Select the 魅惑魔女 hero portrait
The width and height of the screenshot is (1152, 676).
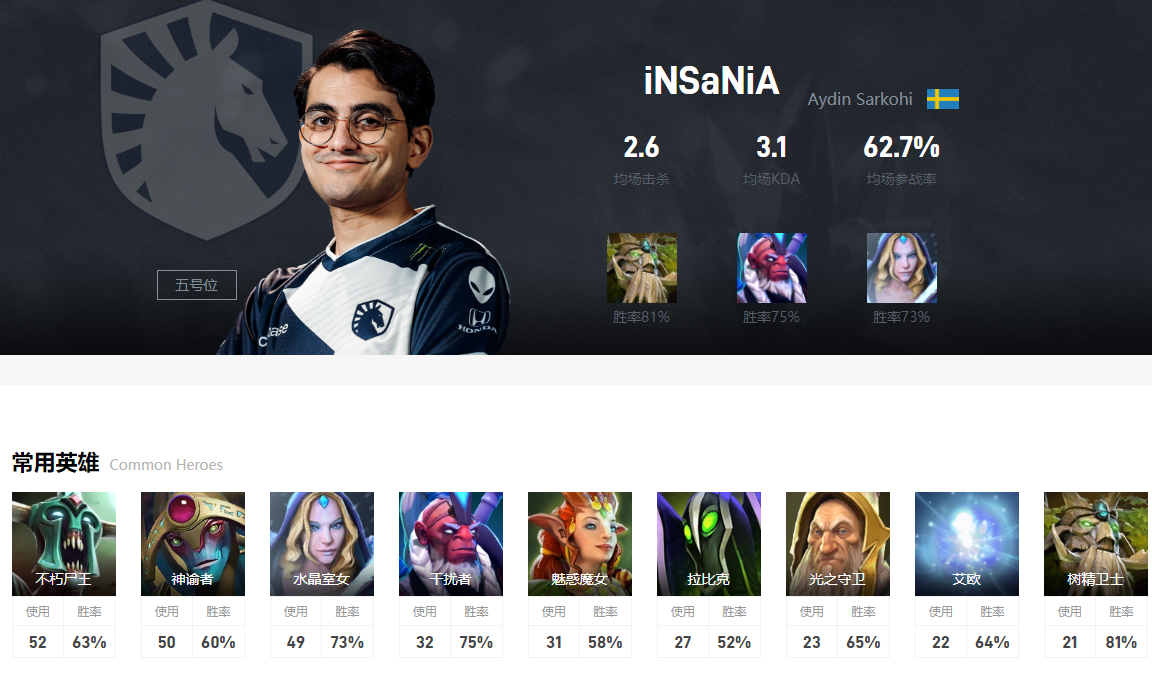pos(580,544)
